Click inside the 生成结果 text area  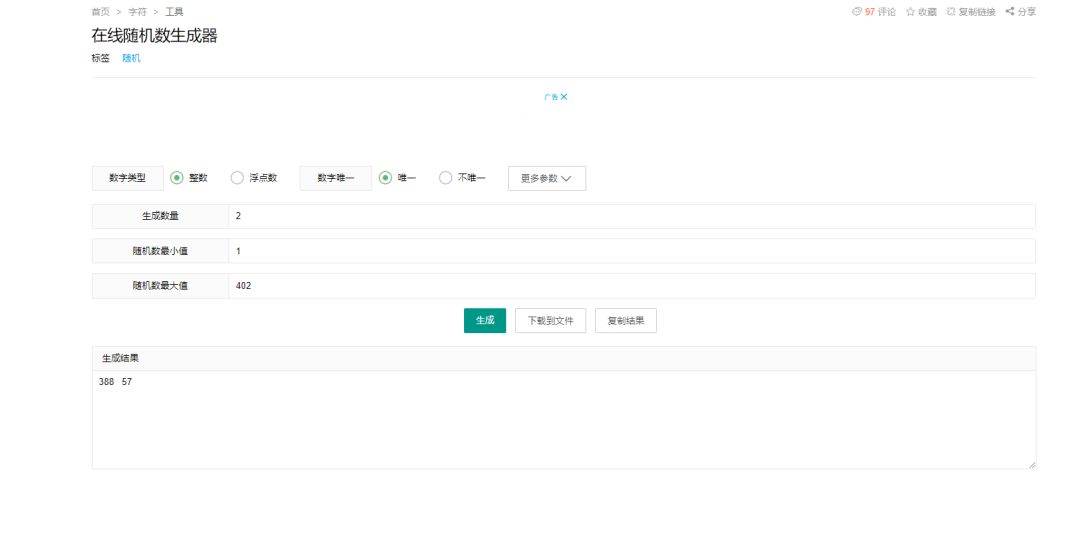pyautogui.click(x=563, y=420)
